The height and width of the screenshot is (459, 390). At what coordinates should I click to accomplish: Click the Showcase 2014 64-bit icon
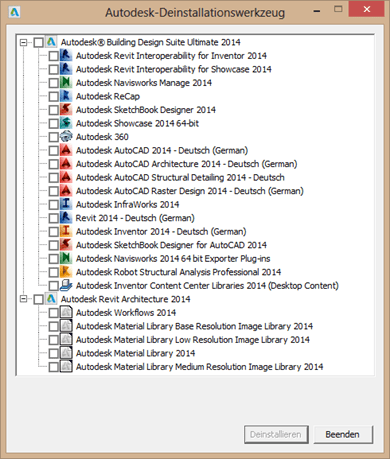(x=66, y=123)
